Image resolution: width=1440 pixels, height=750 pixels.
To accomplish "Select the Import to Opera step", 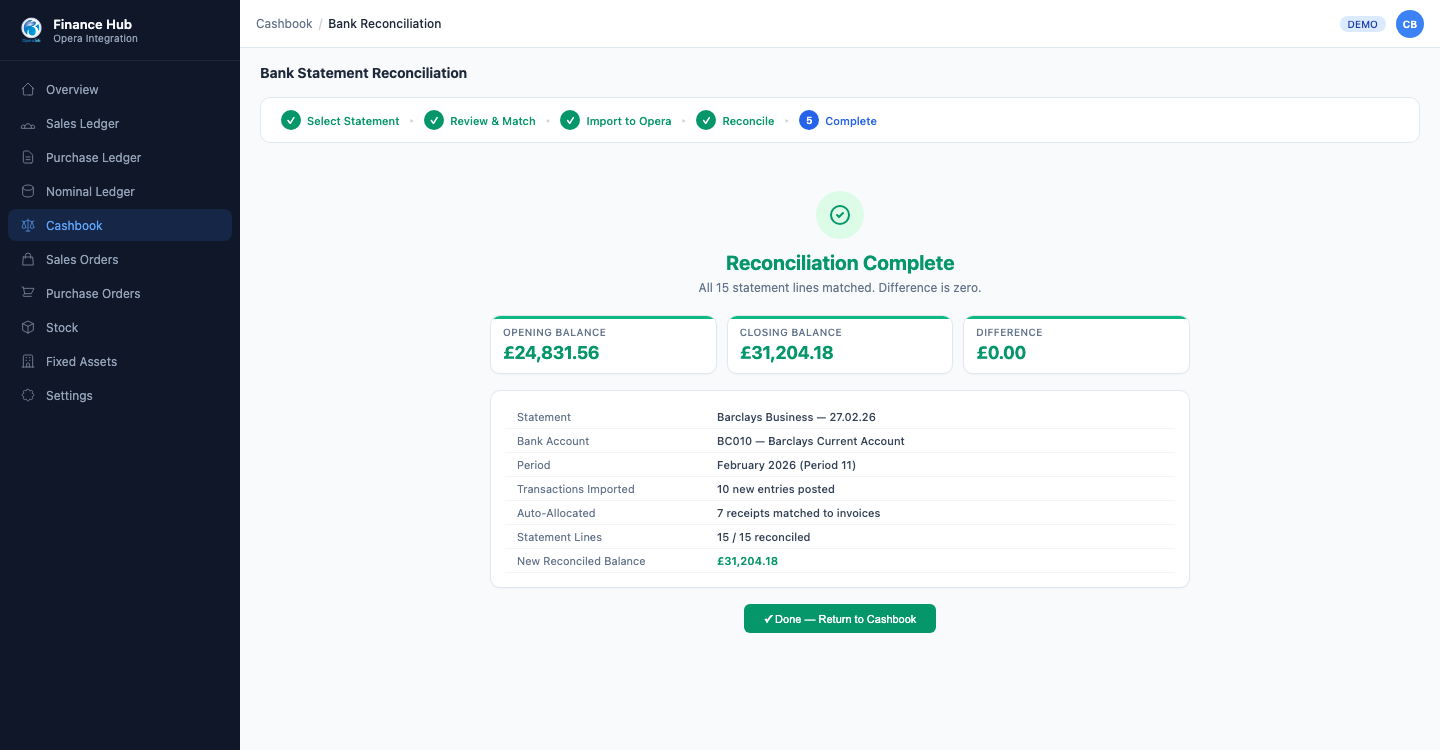I will tap(616, 121).
